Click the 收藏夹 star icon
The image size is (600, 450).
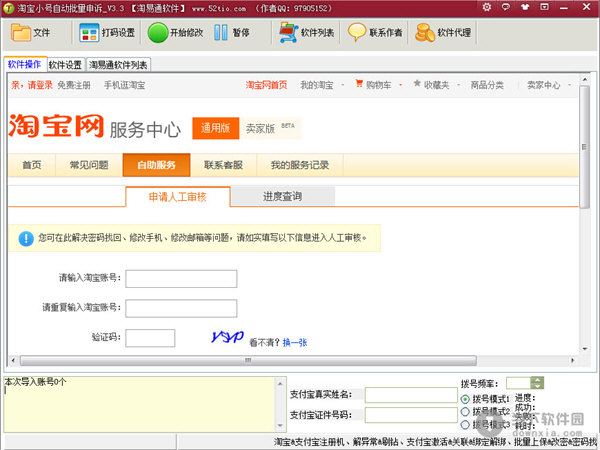tap(417, 83)
